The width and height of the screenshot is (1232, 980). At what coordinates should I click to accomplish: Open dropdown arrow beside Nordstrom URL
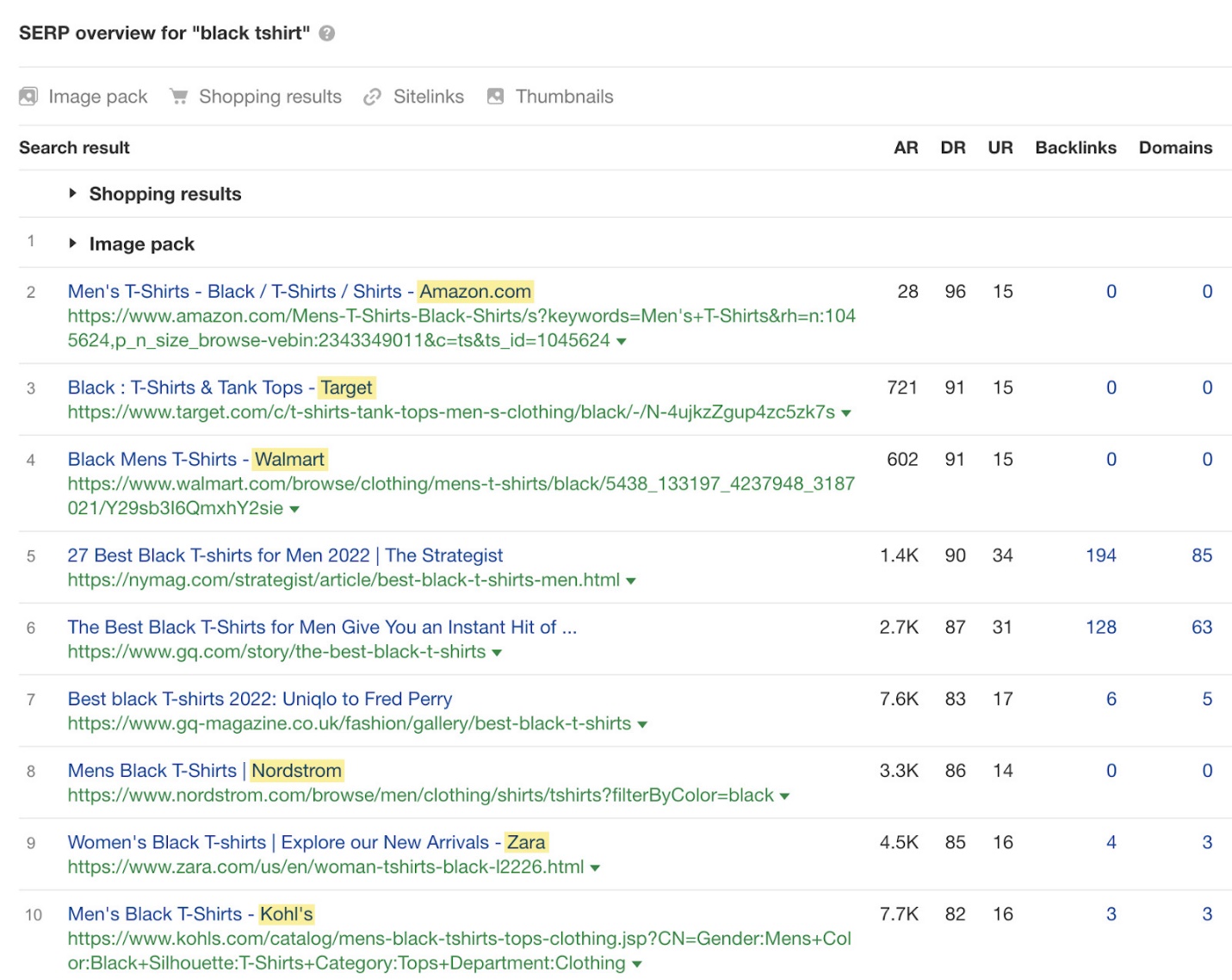(784, 797)
